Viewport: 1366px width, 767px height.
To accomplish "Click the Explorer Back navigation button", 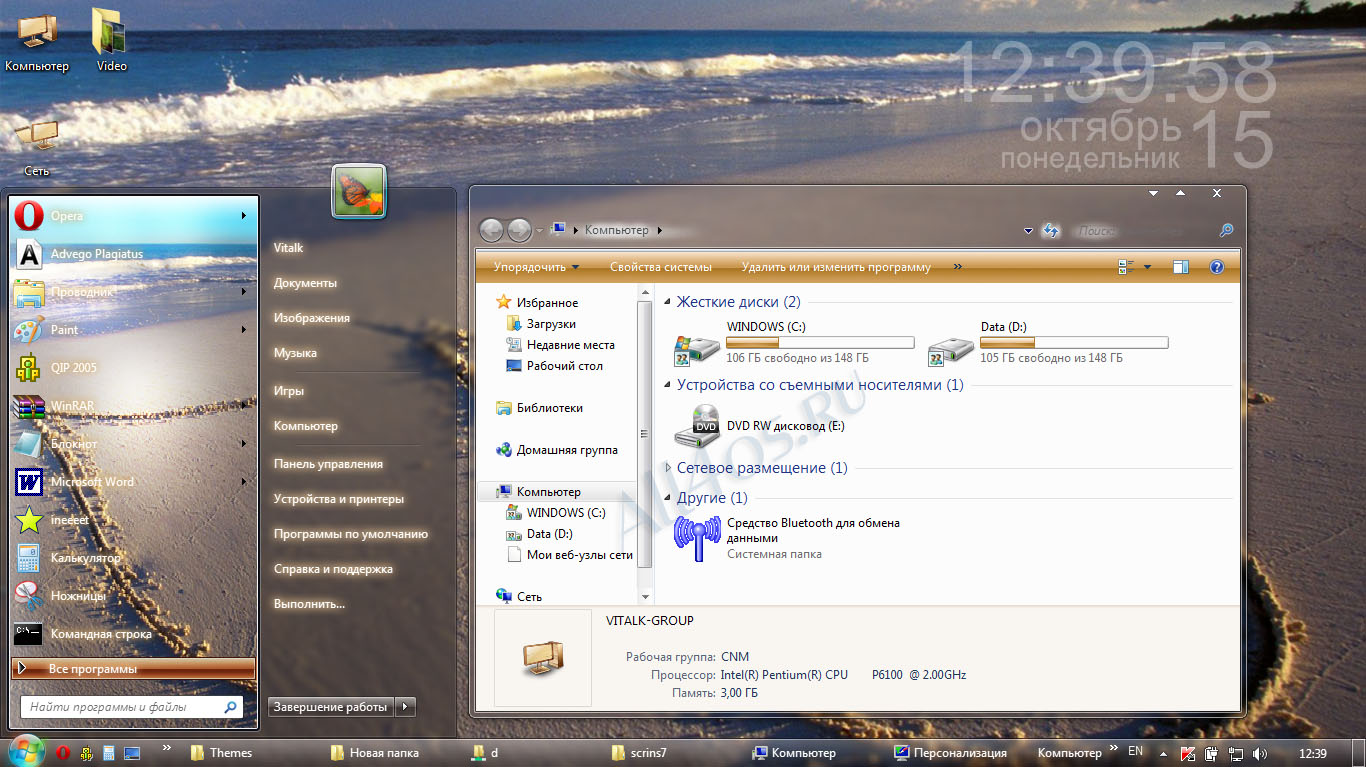I will tap(491, 230).
